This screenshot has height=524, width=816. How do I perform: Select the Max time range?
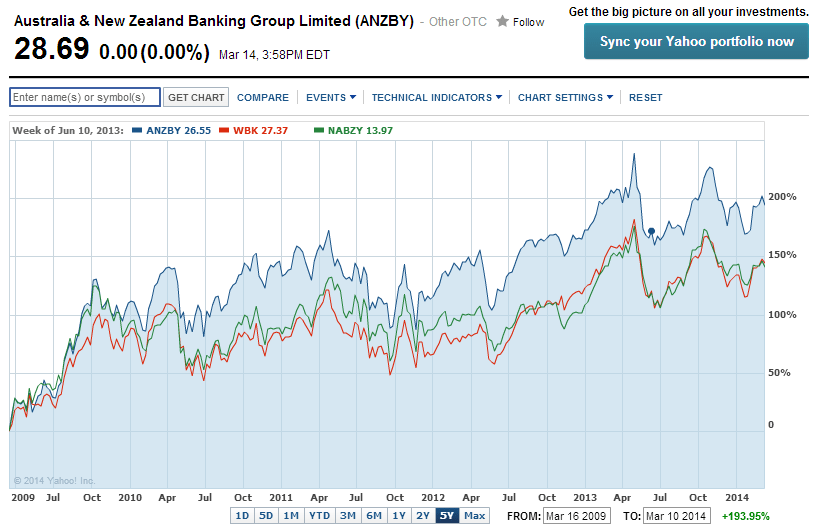click(x=474, y=516)
